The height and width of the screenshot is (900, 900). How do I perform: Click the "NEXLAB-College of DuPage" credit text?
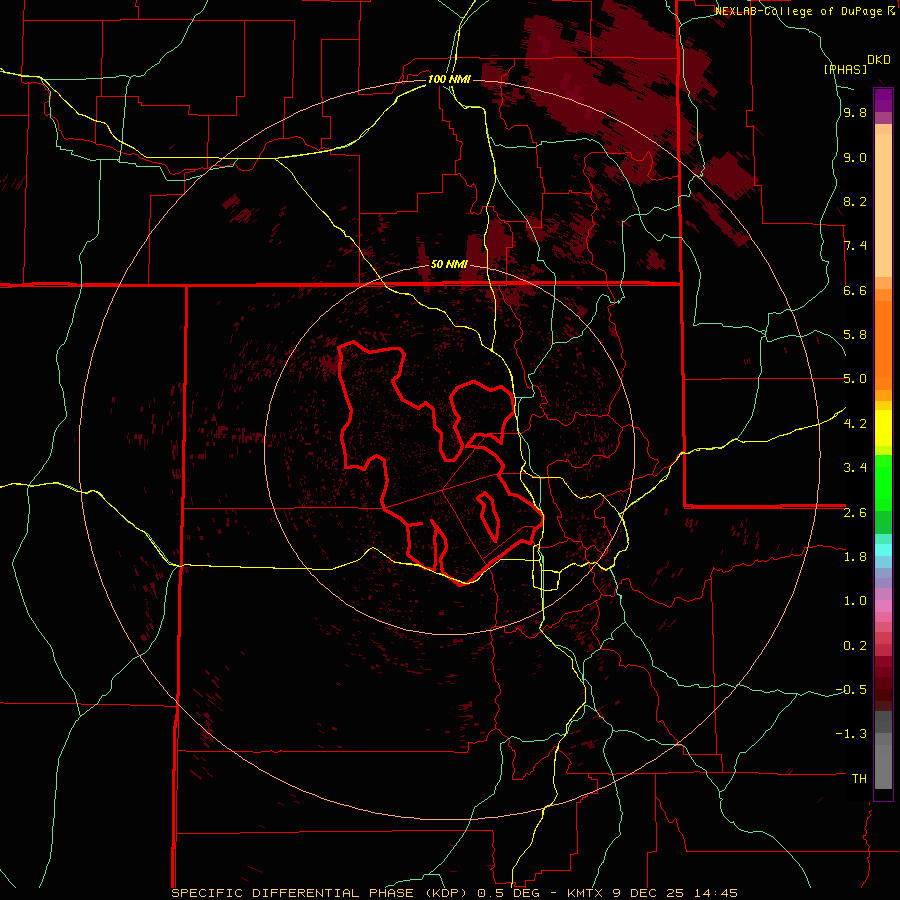pyautogui.click(x=800, y=11)
